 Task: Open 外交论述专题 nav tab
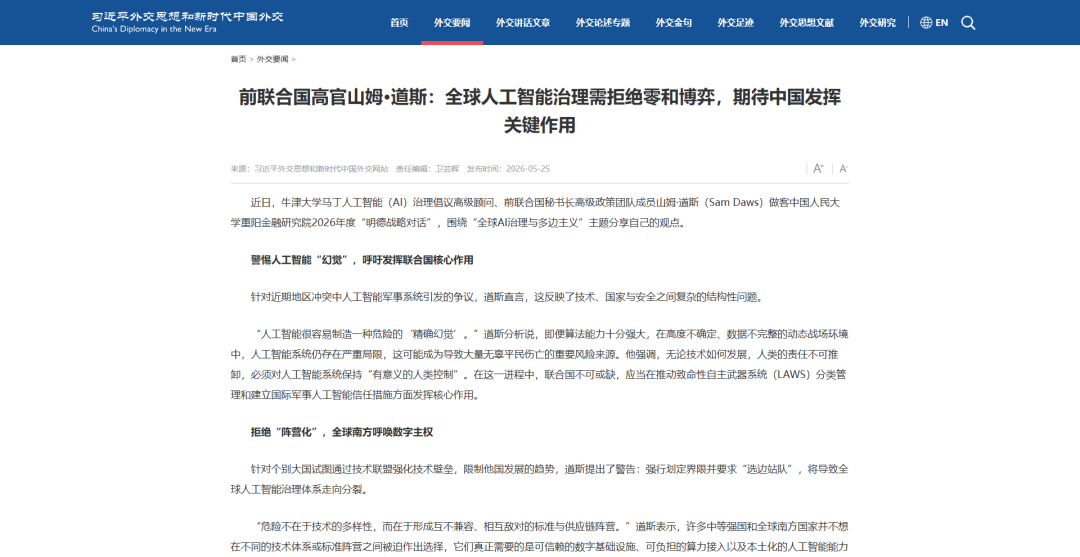(x=603, y=23)
